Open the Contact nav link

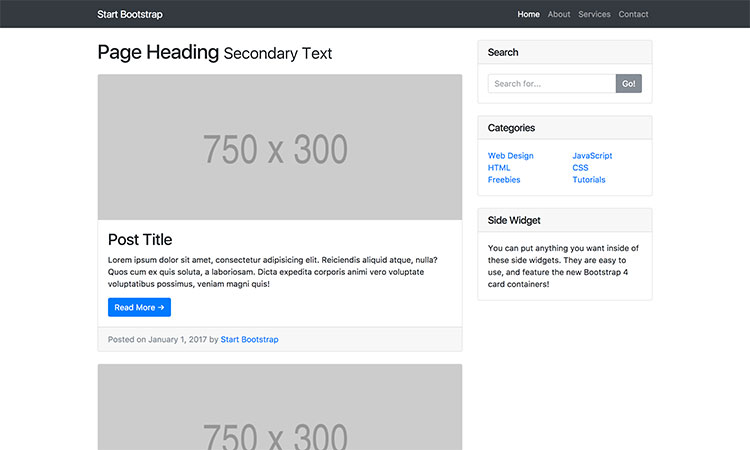pyautogui.click(x=633, y=14)
